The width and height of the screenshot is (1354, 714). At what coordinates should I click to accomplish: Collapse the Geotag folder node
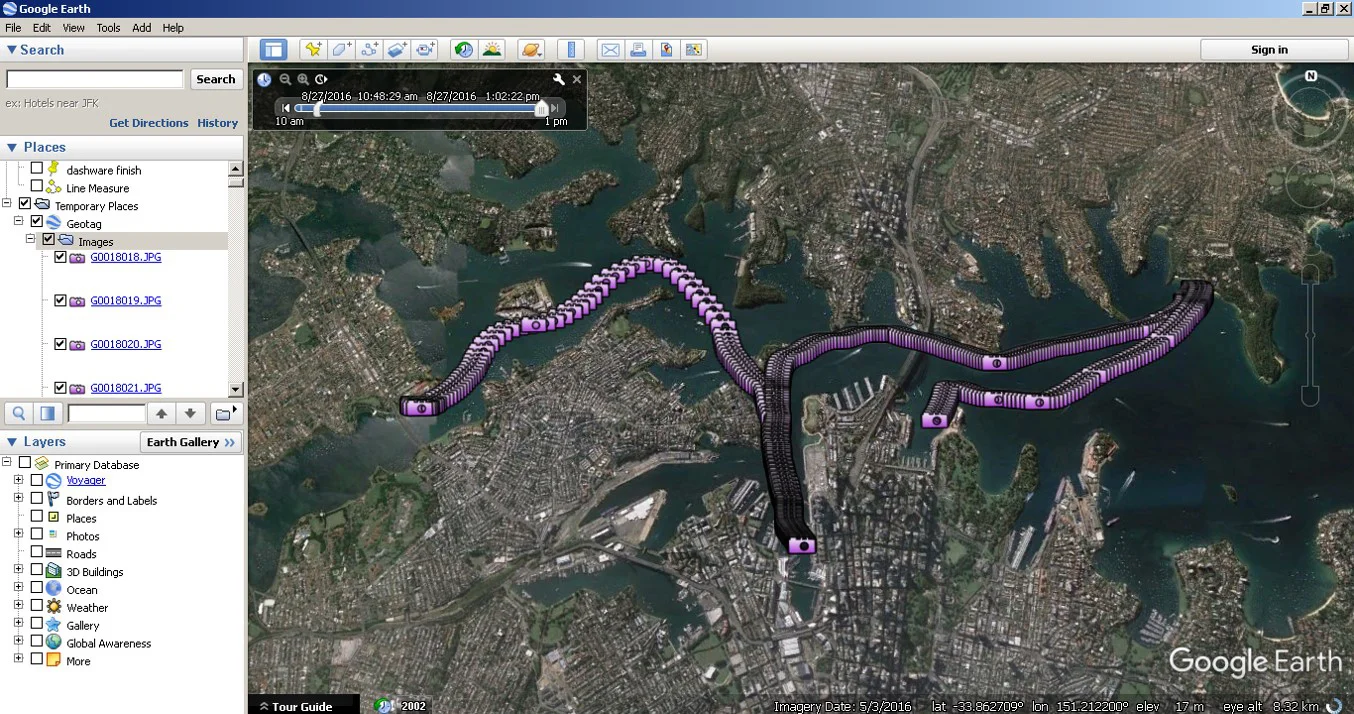point(18,221)
